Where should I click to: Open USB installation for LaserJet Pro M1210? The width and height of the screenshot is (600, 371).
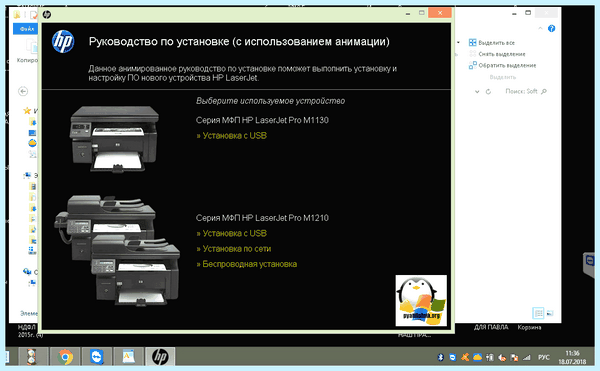click(232, 233)
